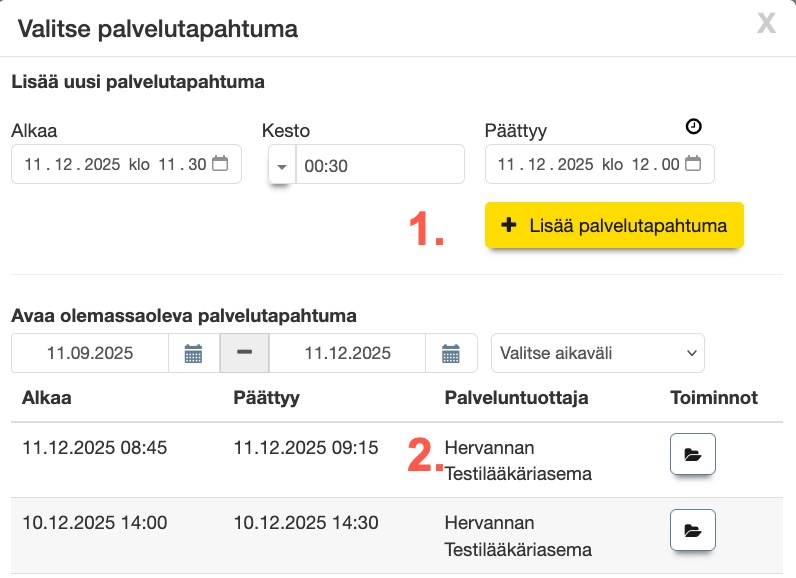
Task: Click the Palveluntuottaja column header
Action: pyautogui.click(x=516, y=398)
